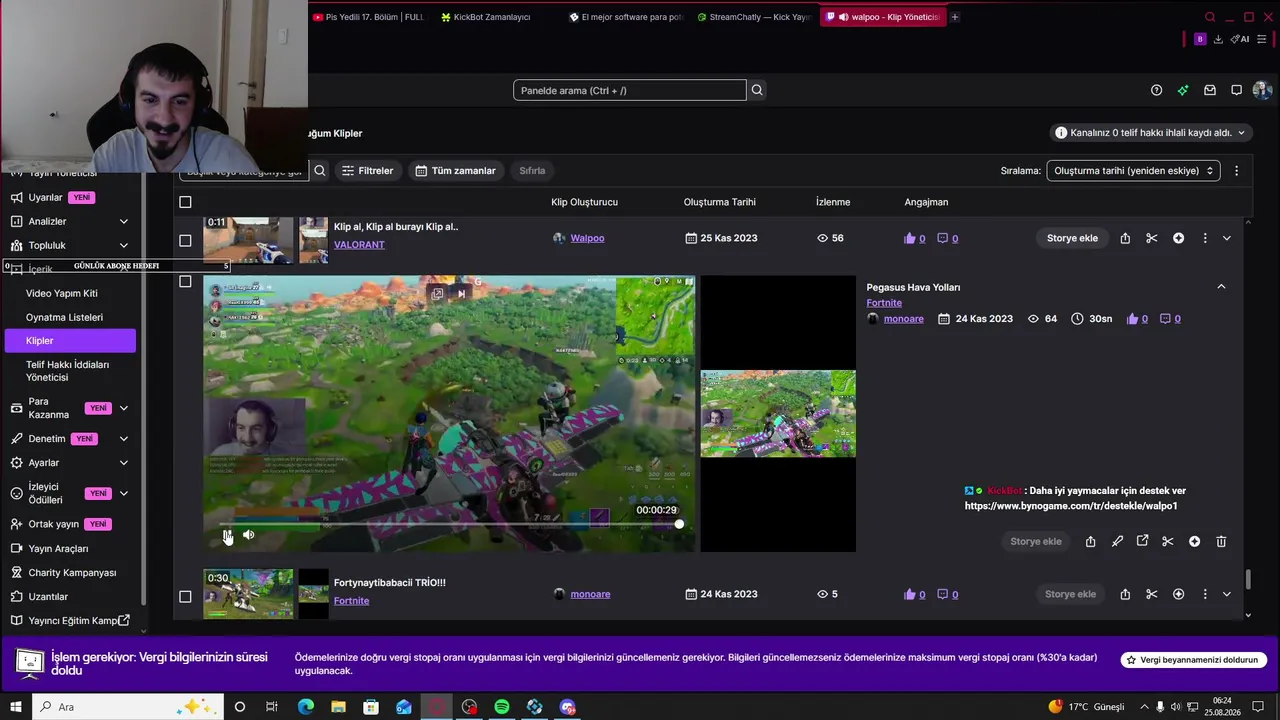Screen dimensions: 1280x720
Task: Open the help question-mark icon
Action: point(1156,90)
